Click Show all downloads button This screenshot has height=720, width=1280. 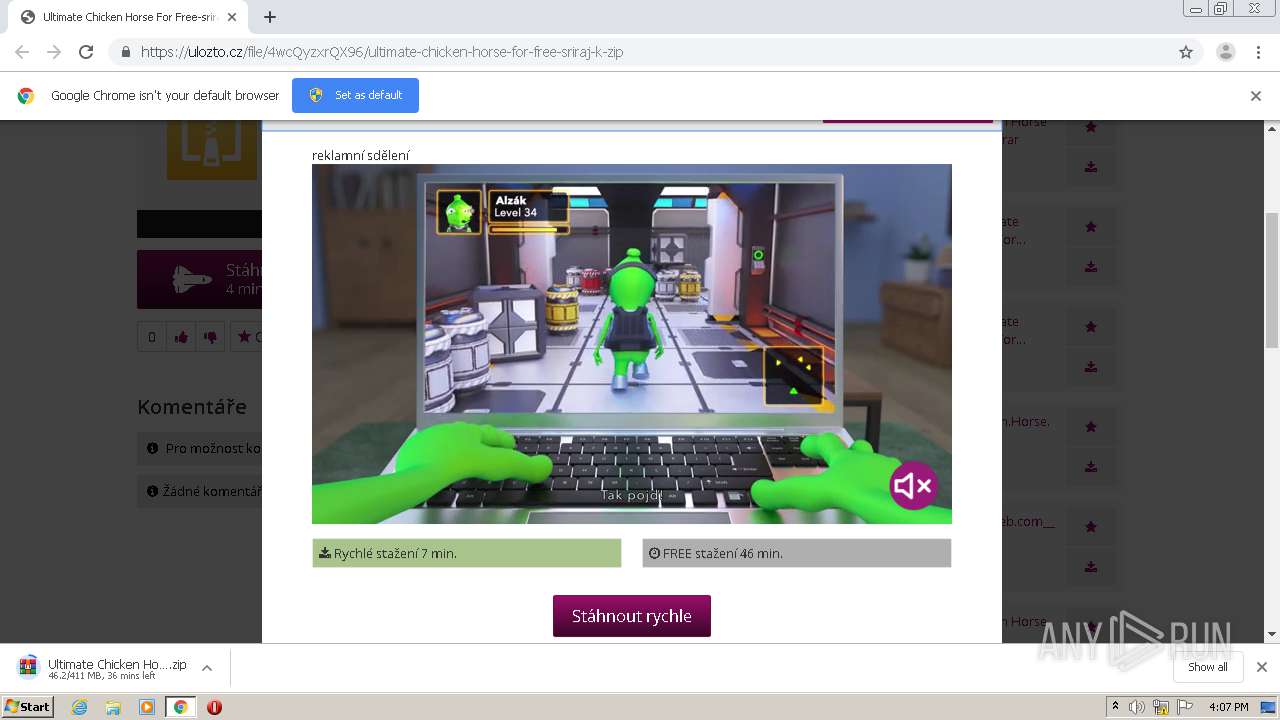1208,667
